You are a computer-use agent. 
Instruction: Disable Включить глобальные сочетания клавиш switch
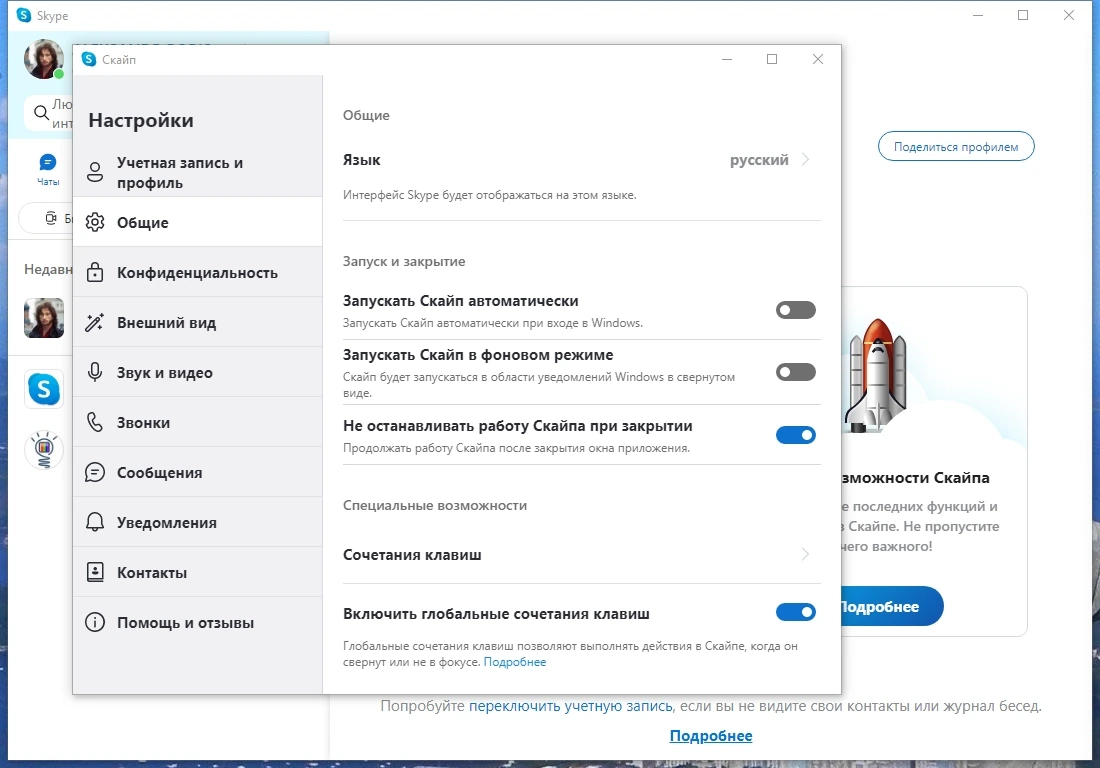pos(796,612)
